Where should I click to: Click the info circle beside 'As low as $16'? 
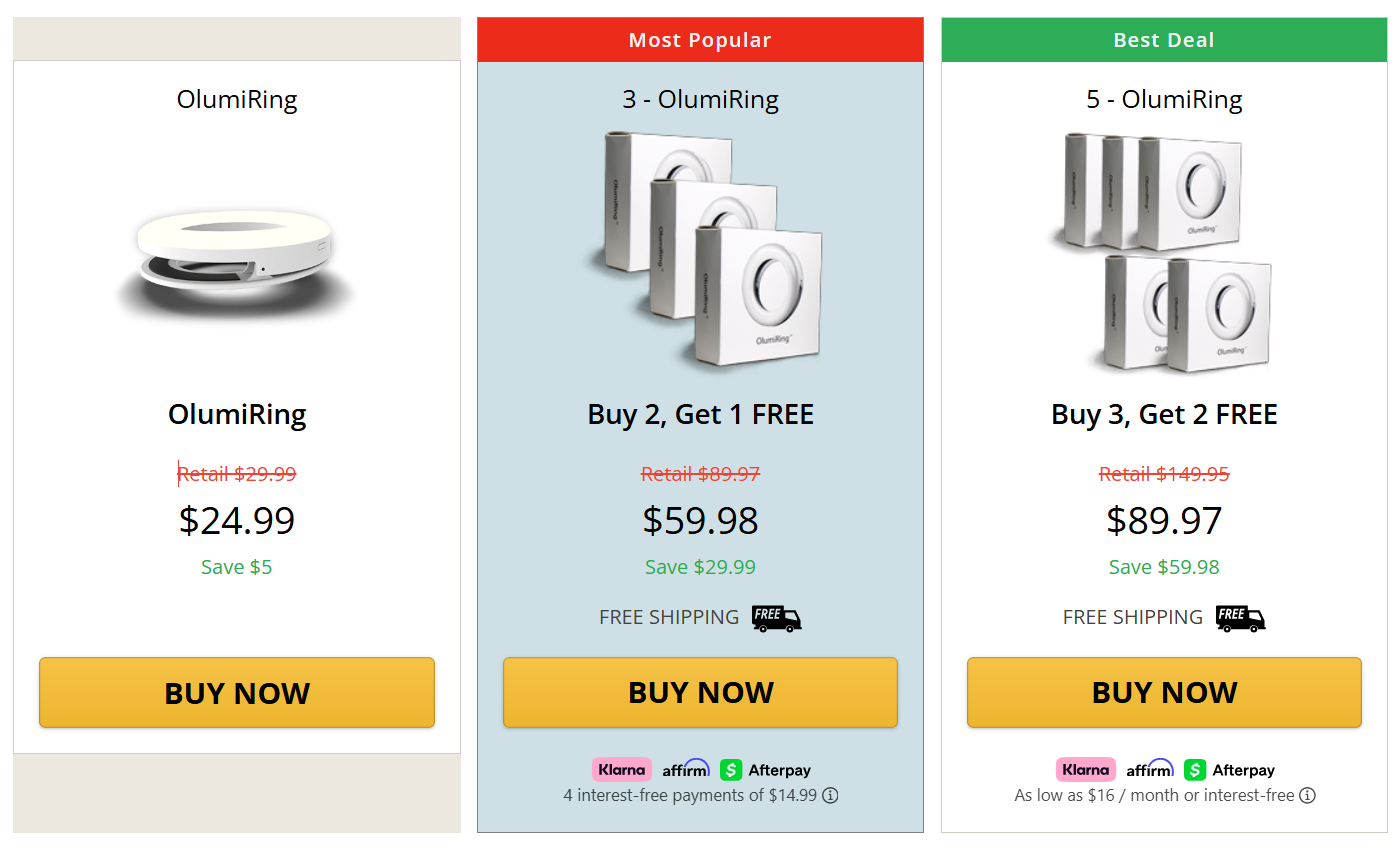1308,795
